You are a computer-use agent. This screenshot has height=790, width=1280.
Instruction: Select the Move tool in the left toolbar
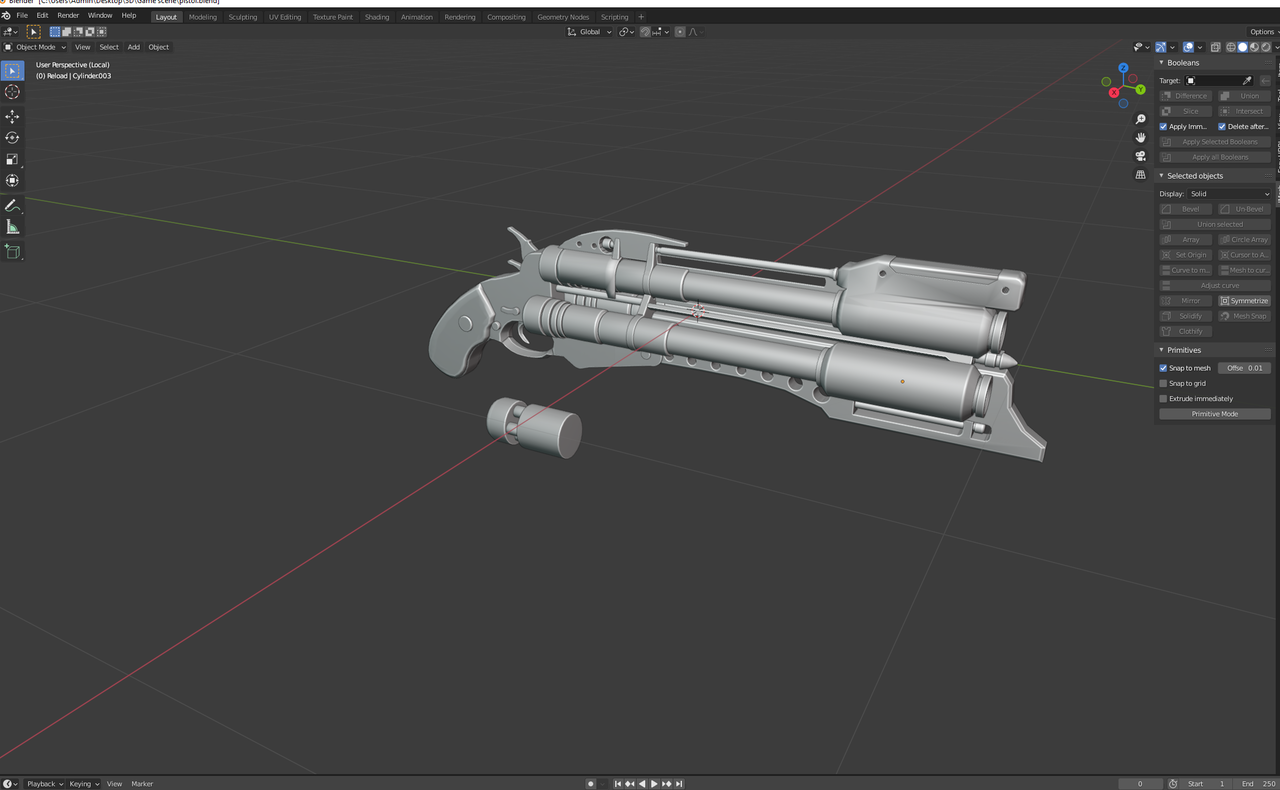[12, 117]
